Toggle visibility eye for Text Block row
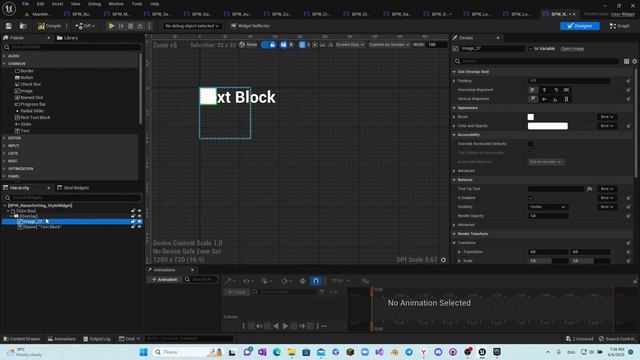640x360 pixels. point(139,227)
